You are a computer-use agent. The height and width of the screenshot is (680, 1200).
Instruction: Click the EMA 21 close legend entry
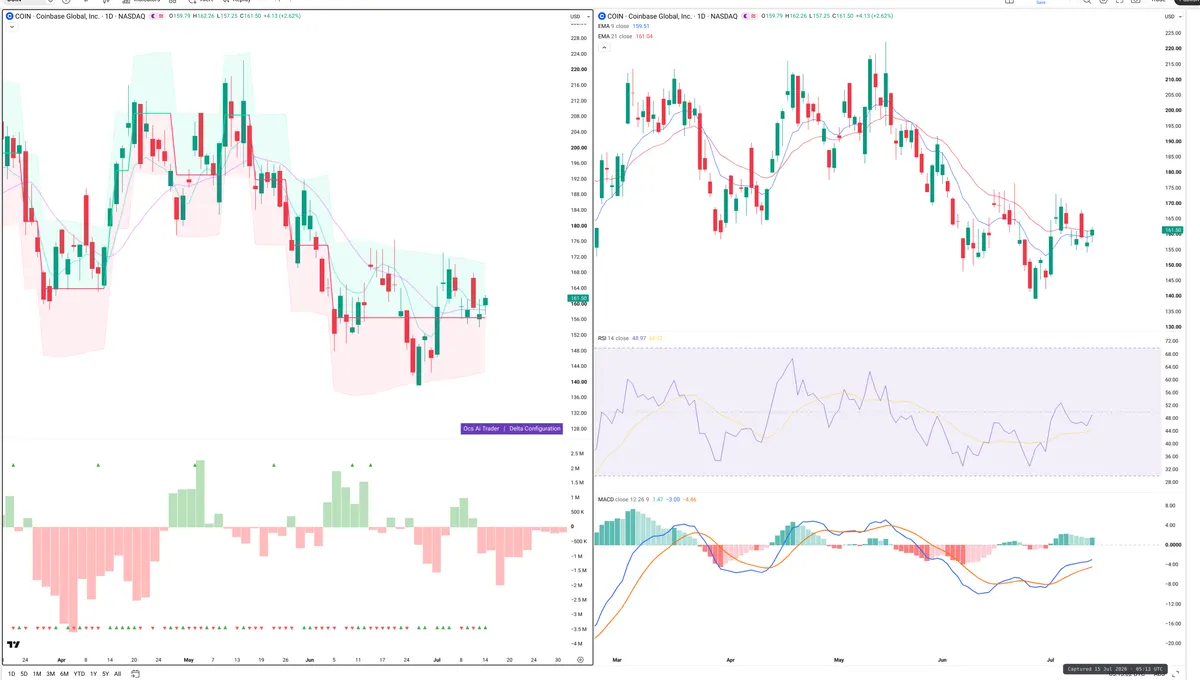point(616,36)
